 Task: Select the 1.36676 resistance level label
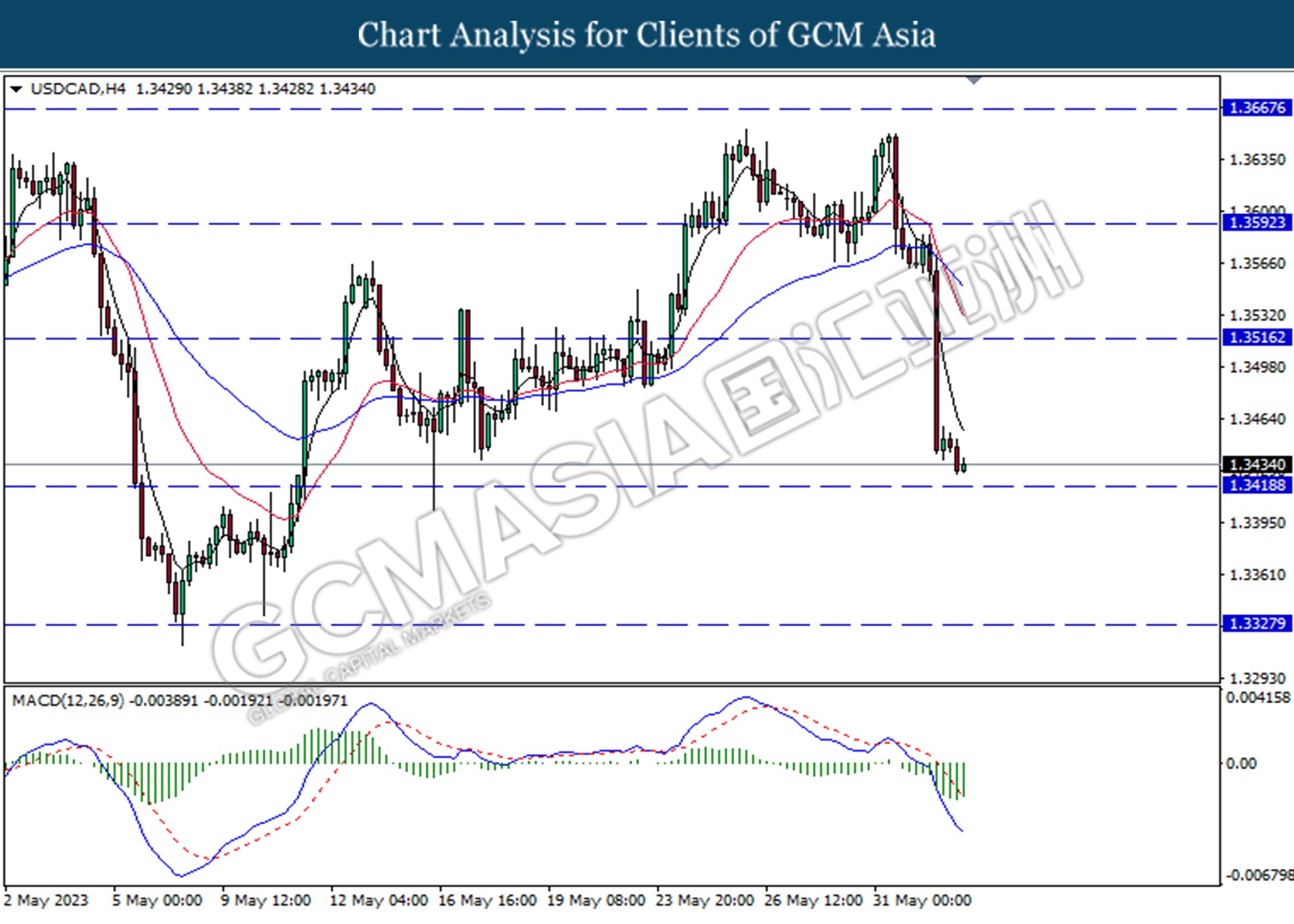[x=1257, y=108]
